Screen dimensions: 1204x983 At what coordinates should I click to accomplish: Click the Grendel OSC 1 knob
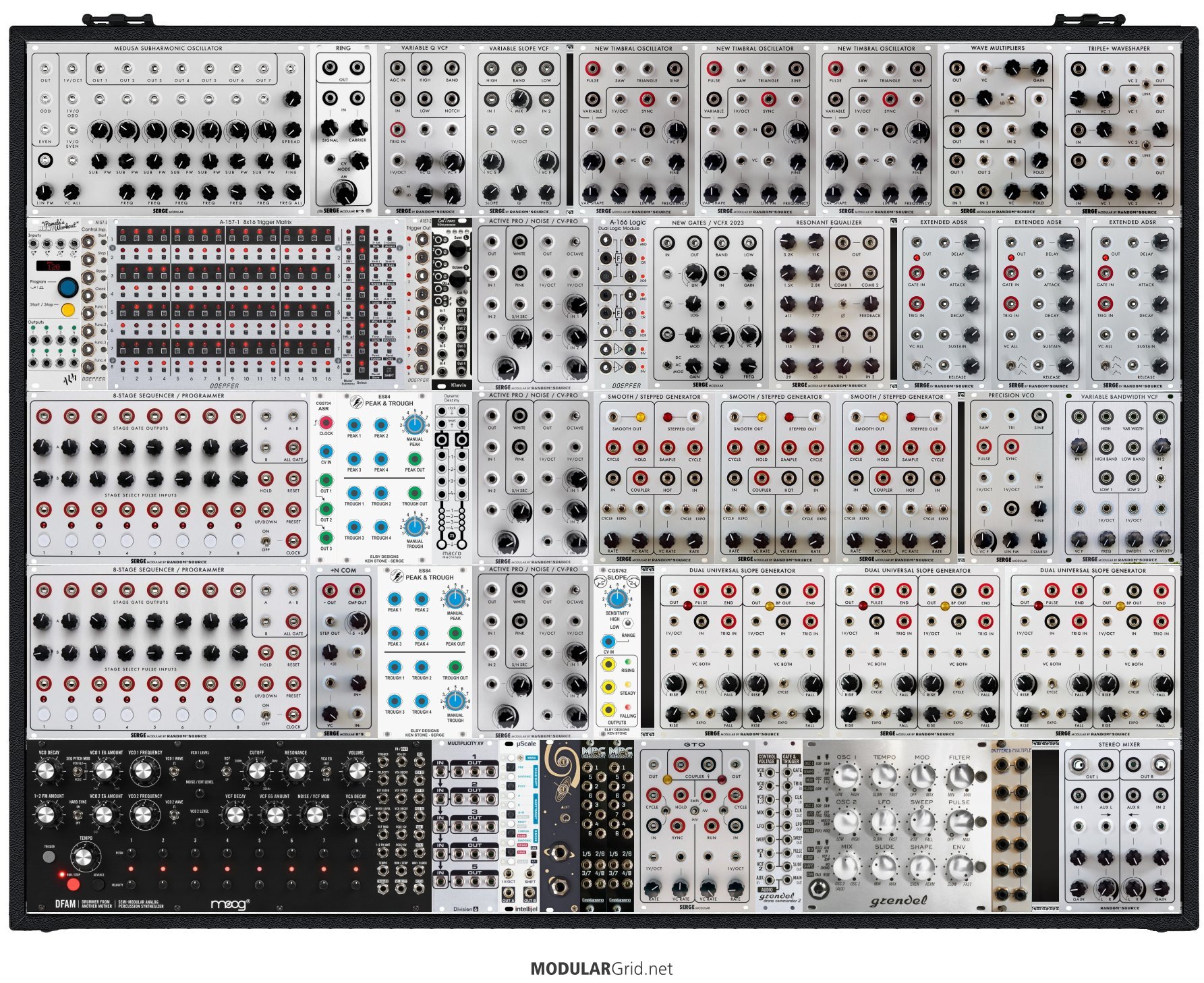click(x=846, y=776)
